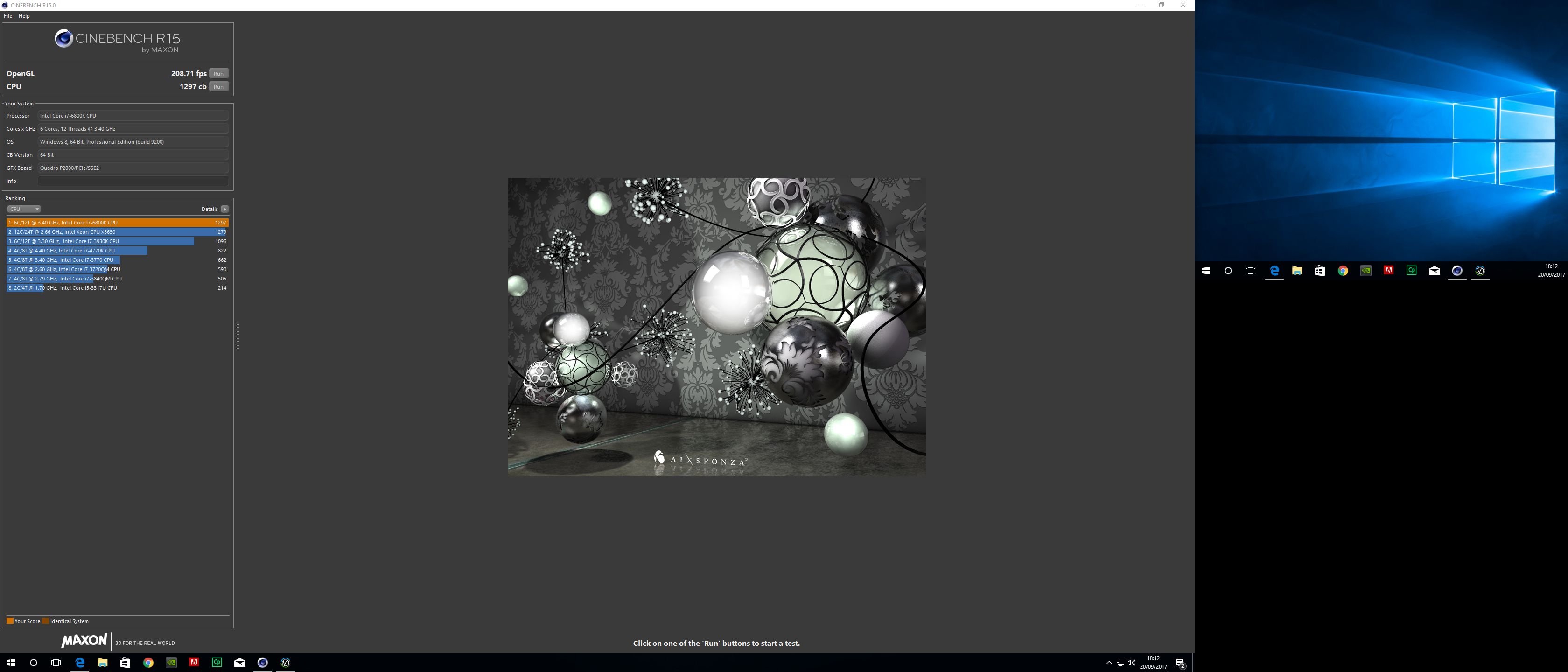This screenshot has width=1568, height=672.
Task: Open the network status tray icon
Action: (1120, 662)
